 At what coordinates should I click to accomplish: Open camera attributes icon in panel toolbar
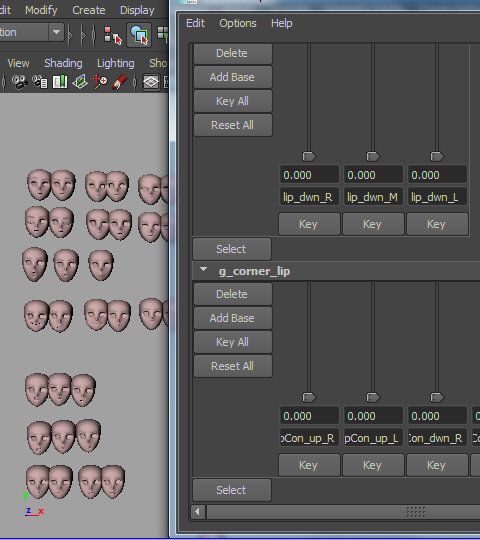point(40,82)
